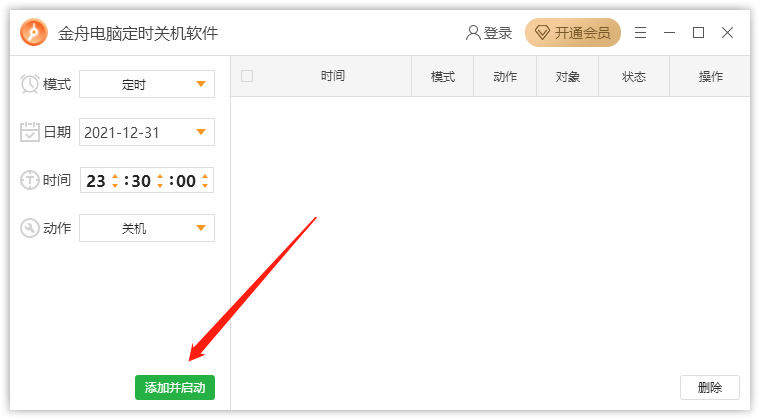This screenshot has height=420, width=760.
Task: Click the diamond icon in 开通会员
Action: [x=542, y=33]
